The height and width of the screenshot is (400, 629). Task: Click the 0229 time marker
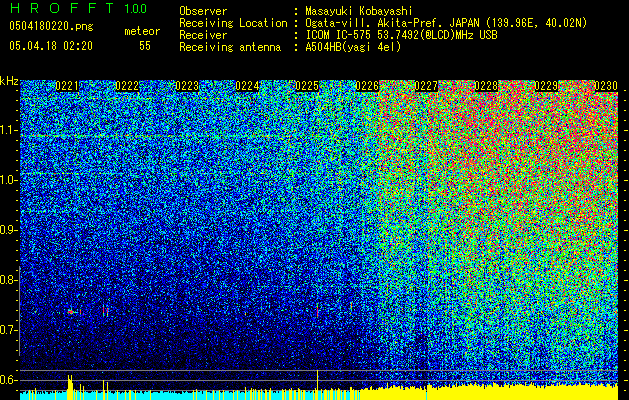coord(546,86)
